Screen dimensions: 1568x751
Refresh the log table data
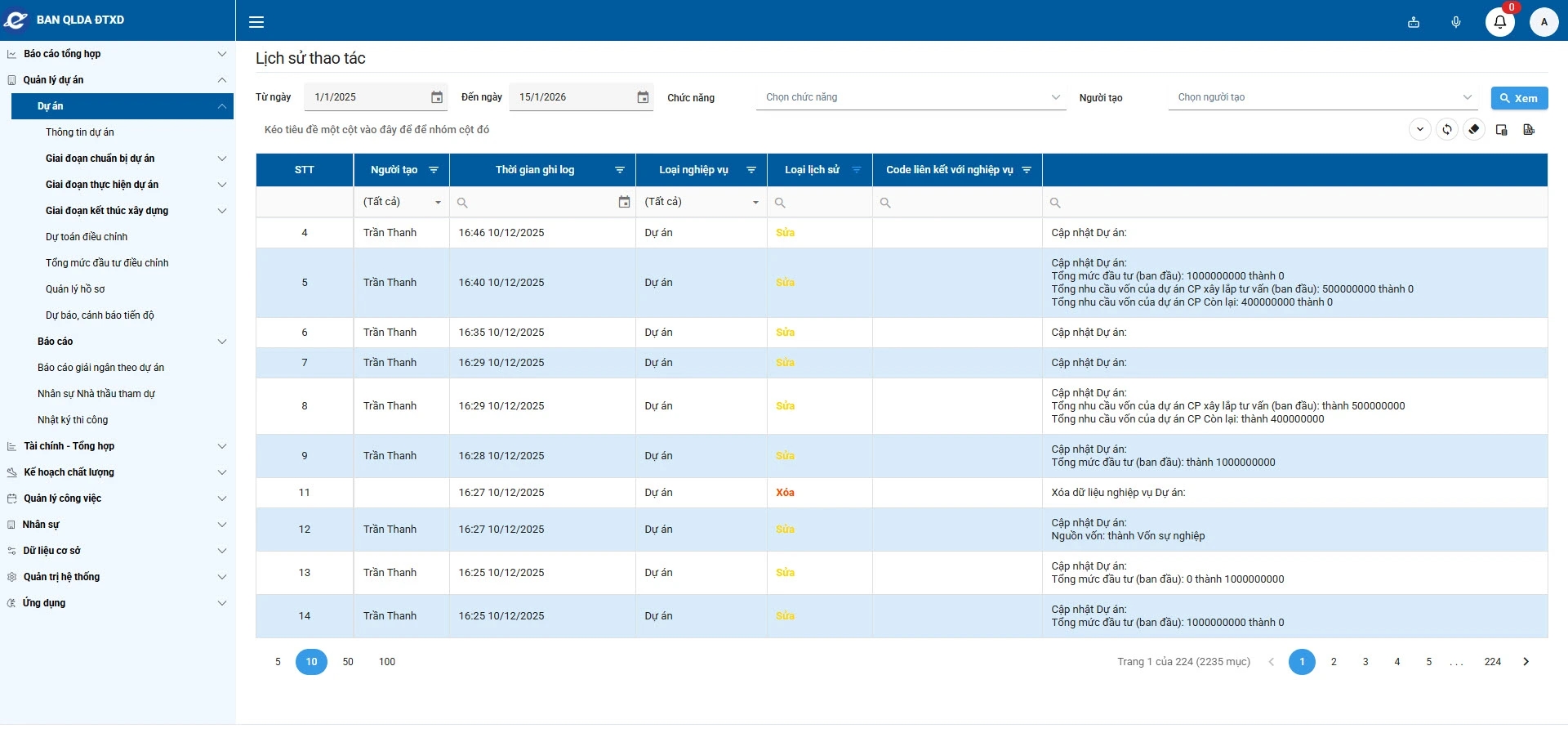click(1447, 130)
